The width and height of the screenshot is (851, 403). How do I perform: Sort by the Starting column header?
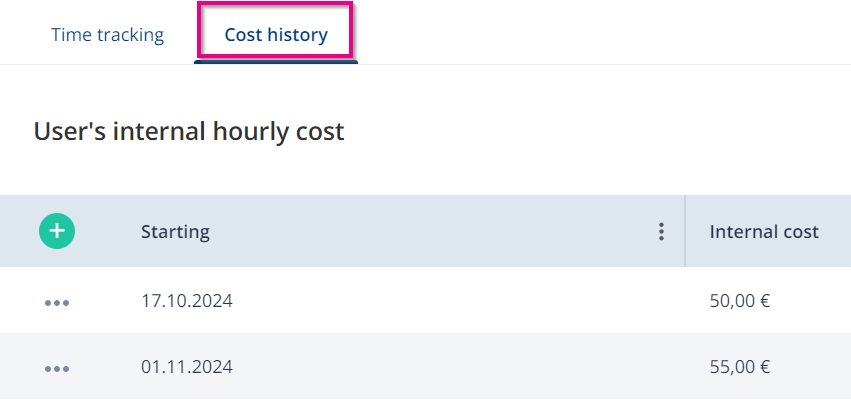coord(175,232)
